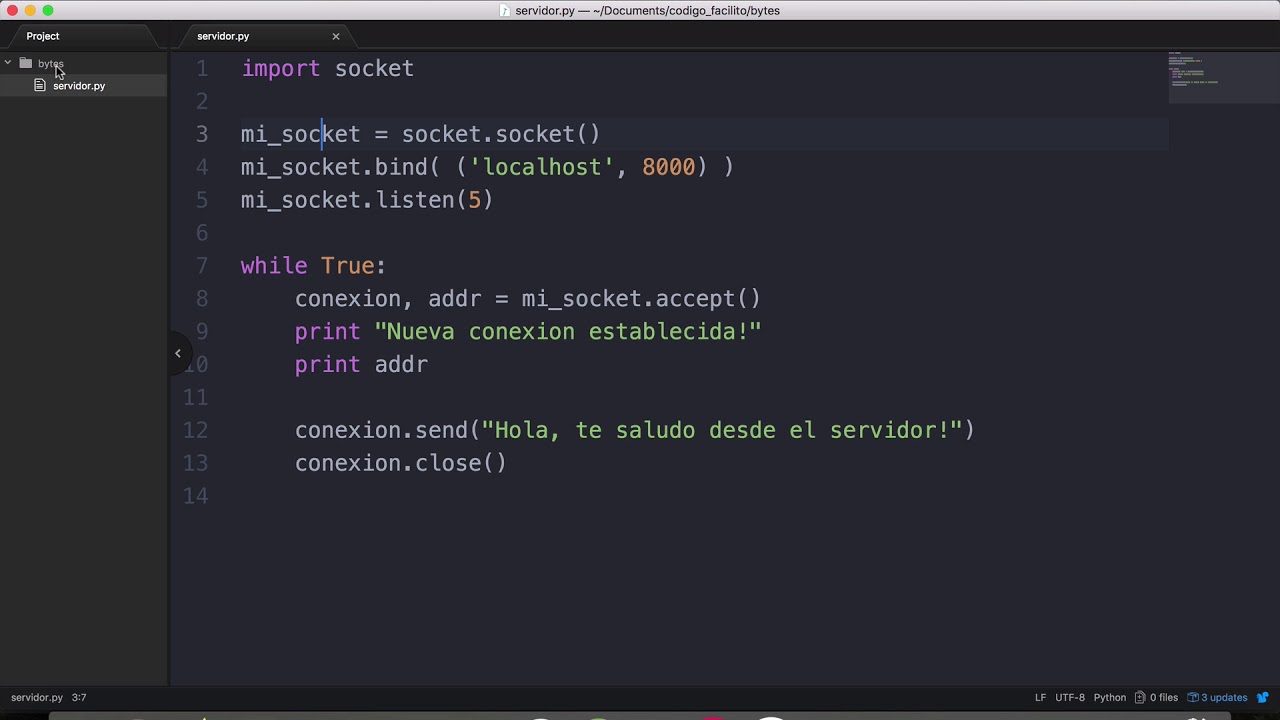Image resolution: width=1280 pixels, height=720 pixels.
Task: Click the "Nueva conexion establecida!" string
Action: pyautogui.click(x=568, y=332)
